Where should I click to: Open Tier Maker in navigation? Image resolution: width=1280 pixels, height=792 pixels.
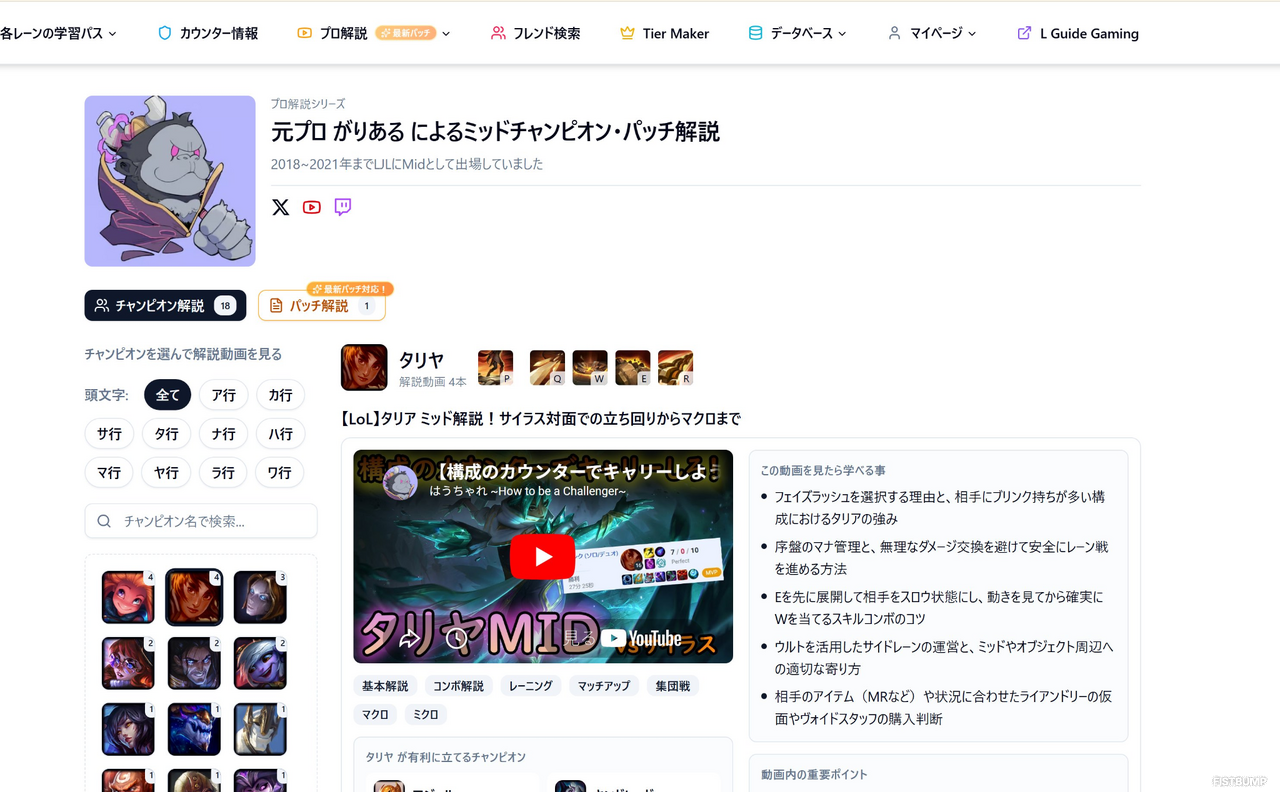pyautogui.click(x=664, y=33)
